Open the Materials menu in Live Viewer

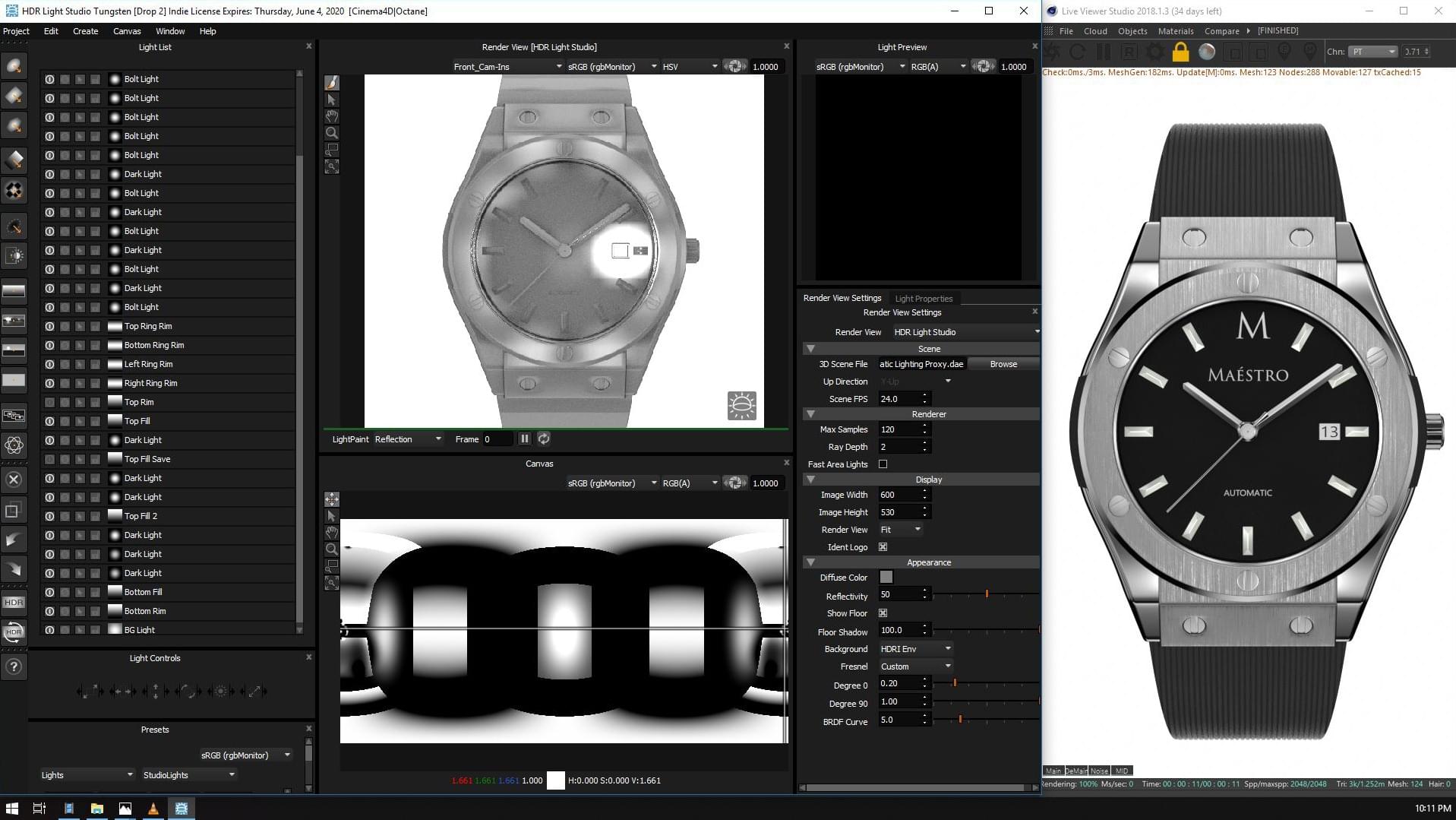click(1176, 31)
